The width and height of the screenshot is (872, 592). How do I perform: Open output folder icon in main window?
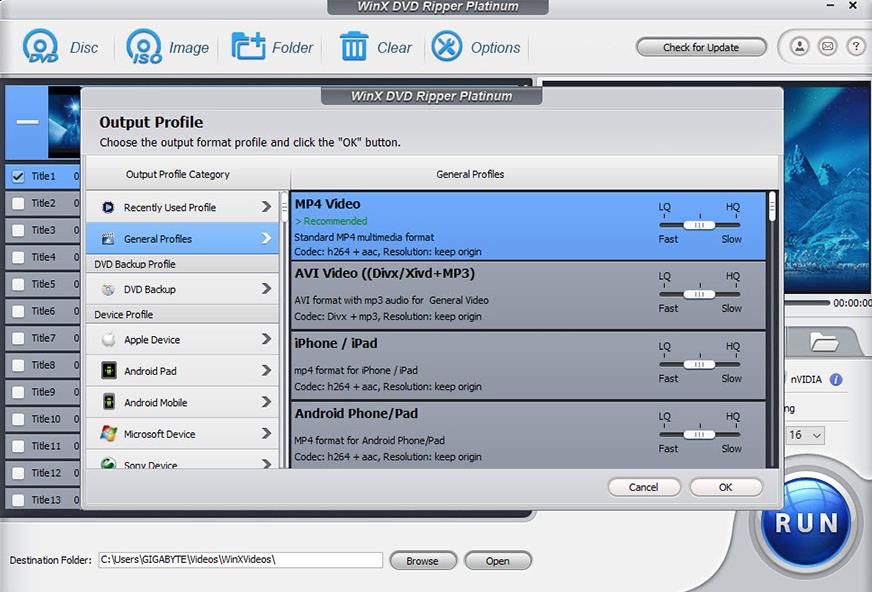(x=824, y=342)
